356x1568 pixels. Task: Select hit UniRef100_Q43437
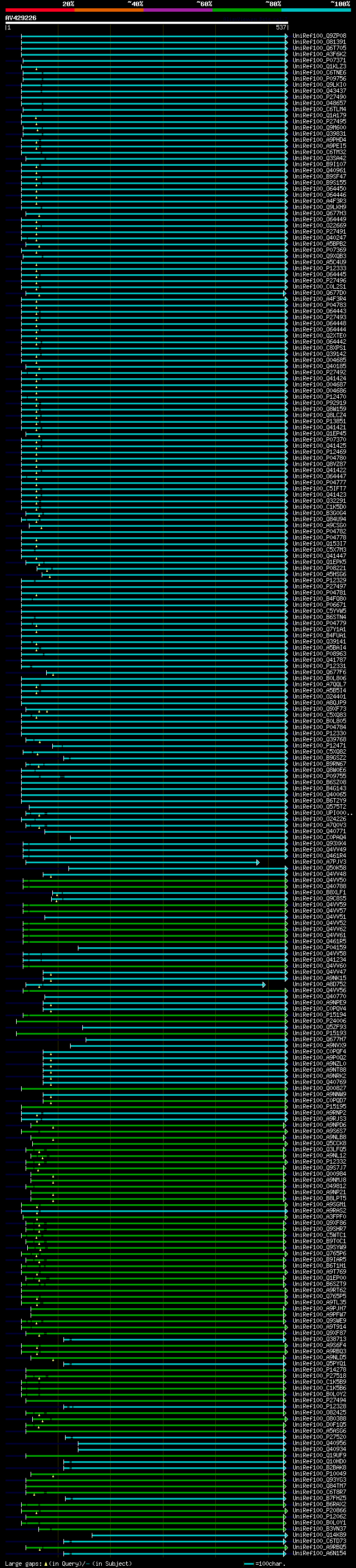coord(319,91)
